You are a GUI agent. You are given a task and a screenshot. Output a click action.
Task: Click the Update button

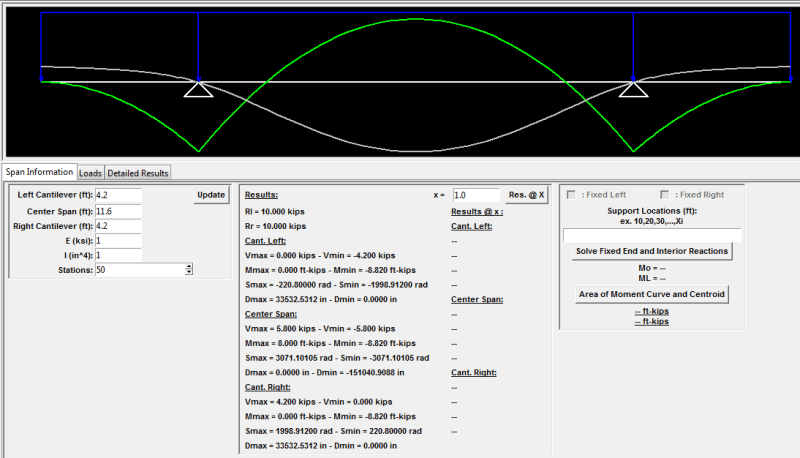(x=211, y=195)
